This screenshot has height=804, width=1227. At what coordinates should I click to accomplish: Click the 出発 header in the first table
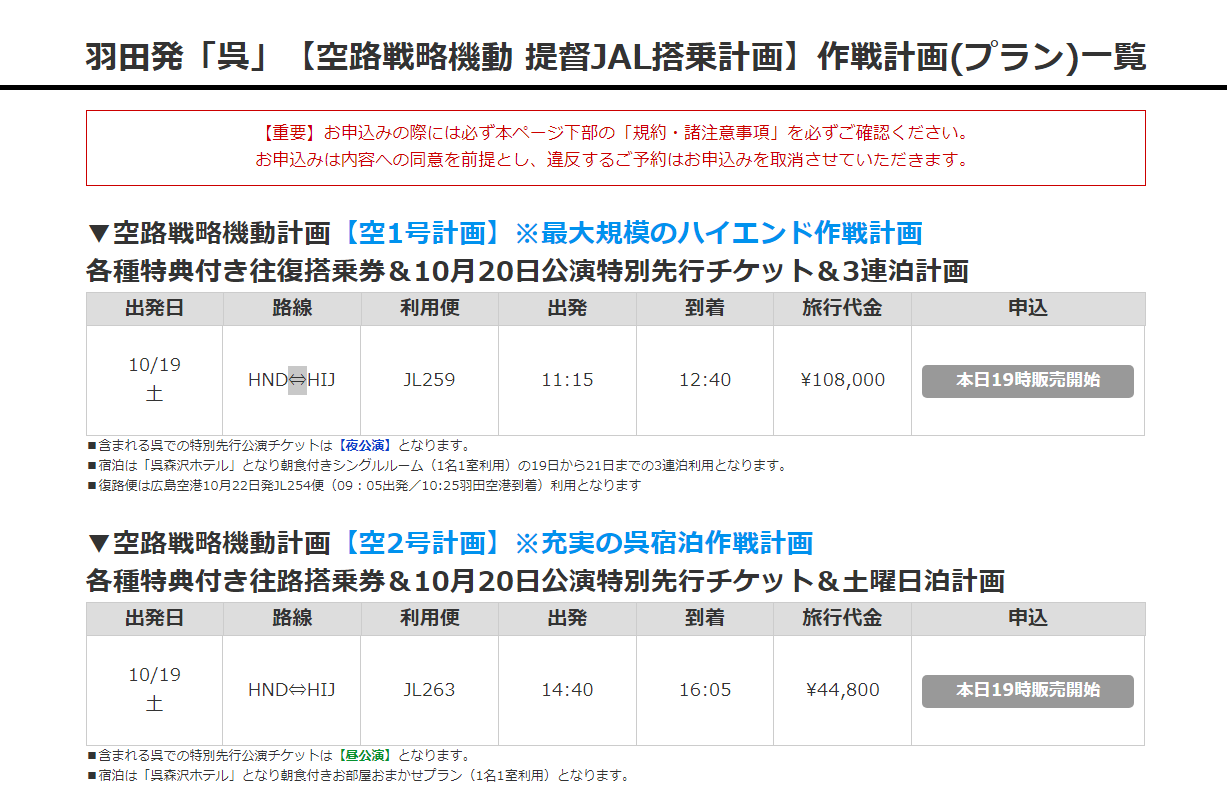coord(567,308)
